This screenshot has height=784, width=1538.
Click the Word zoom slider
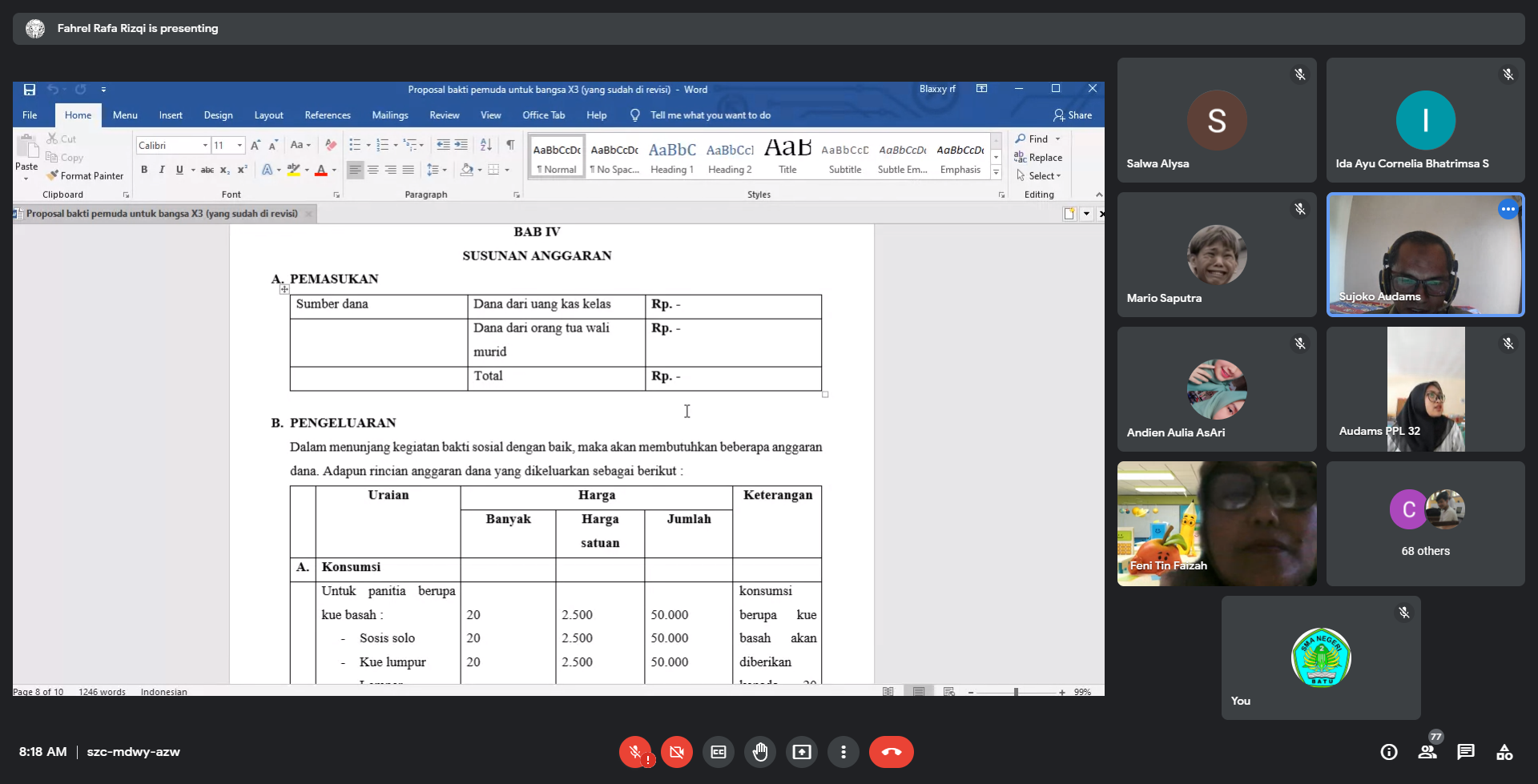1016,692
